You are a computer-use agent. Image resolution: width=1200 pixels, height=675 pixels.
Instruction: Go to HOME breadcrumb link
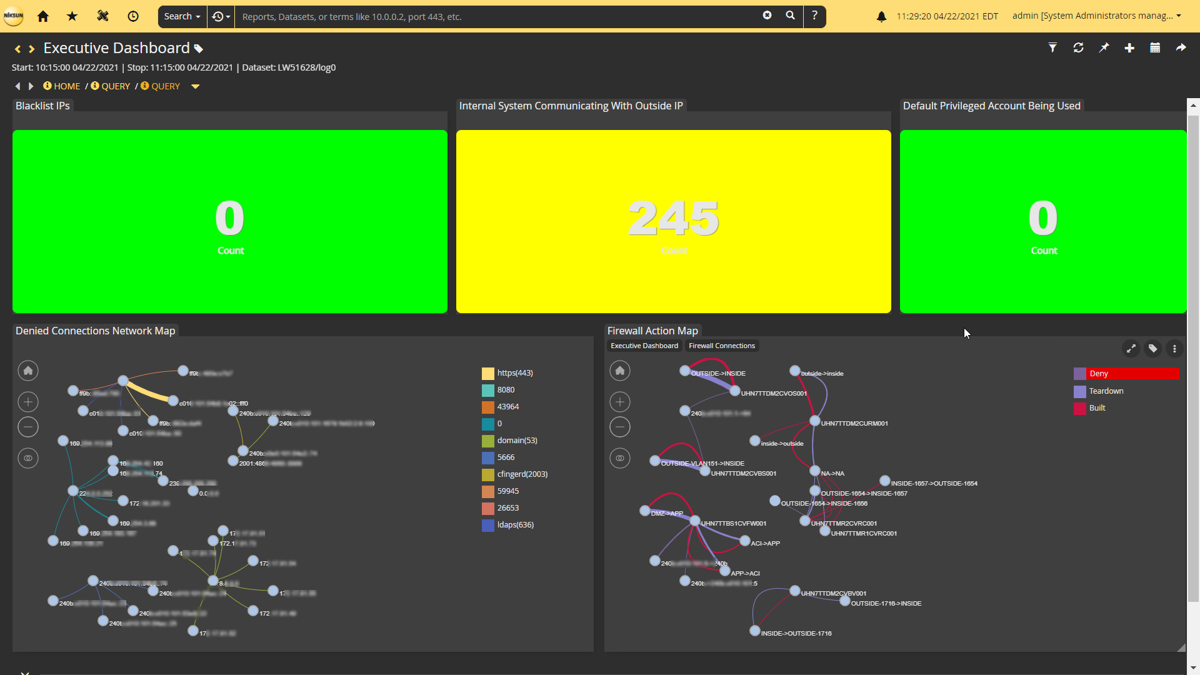(66, 87)
